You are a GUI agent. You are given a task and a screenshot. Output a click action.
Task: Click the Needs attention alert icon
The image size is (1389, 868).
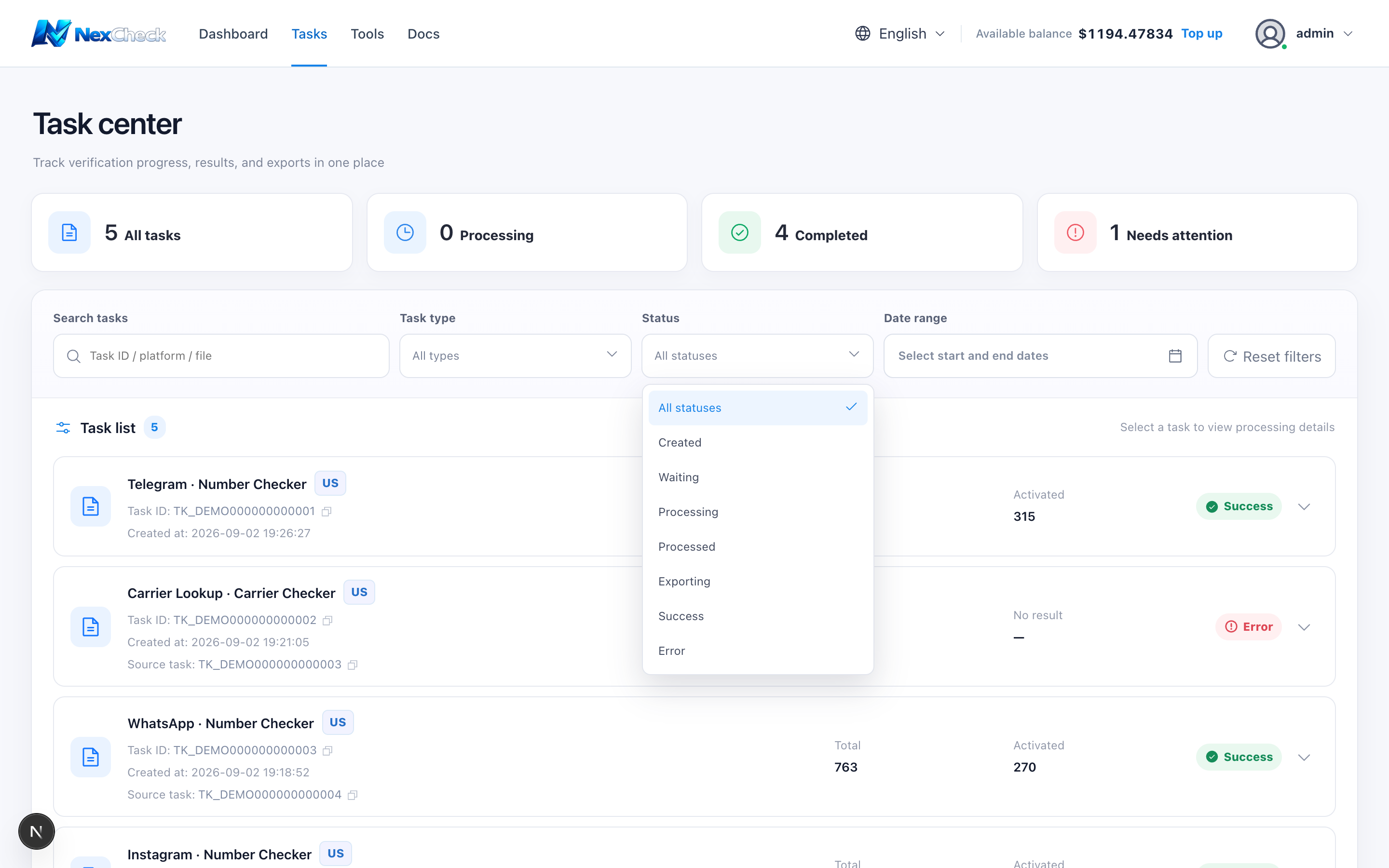(1075, 232)
